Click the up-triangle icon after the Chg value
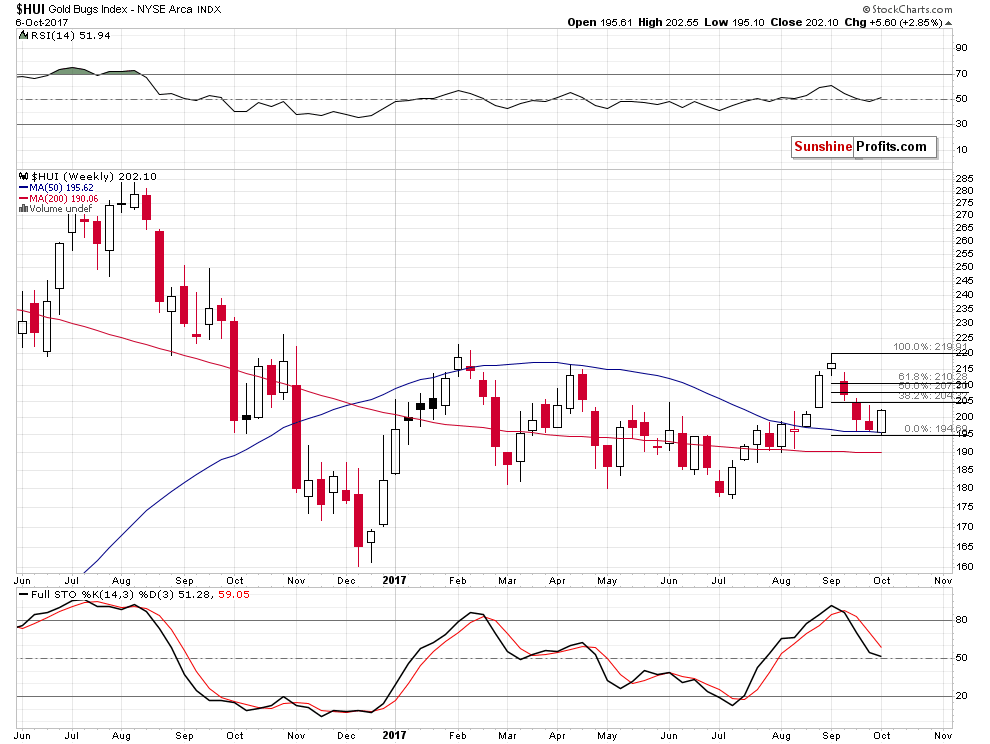Screen dimensions: 990x744 [948, 23]
